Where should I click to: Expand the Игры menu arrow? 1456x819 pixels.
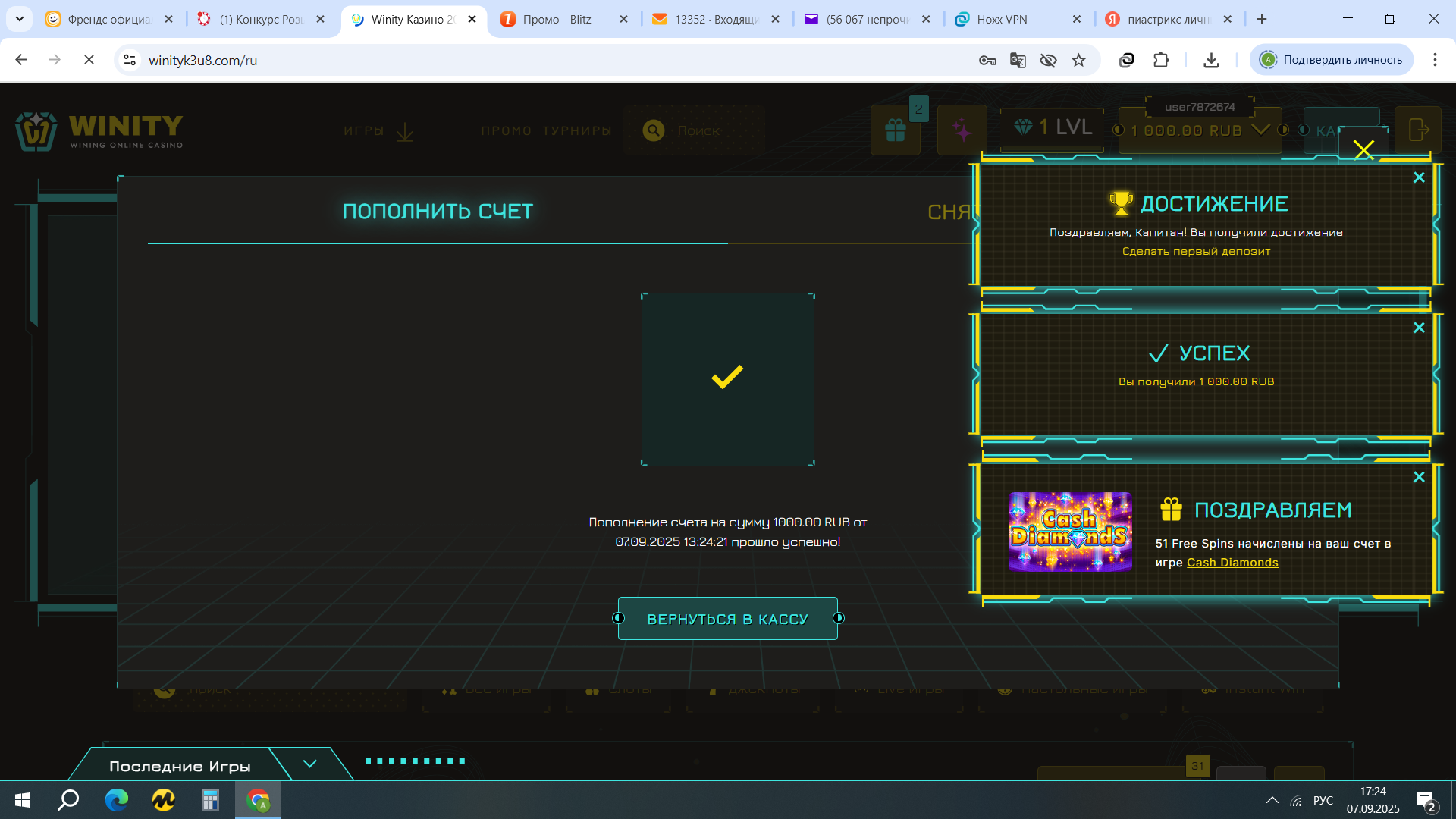pyautogui.click(x=405, y=132)
